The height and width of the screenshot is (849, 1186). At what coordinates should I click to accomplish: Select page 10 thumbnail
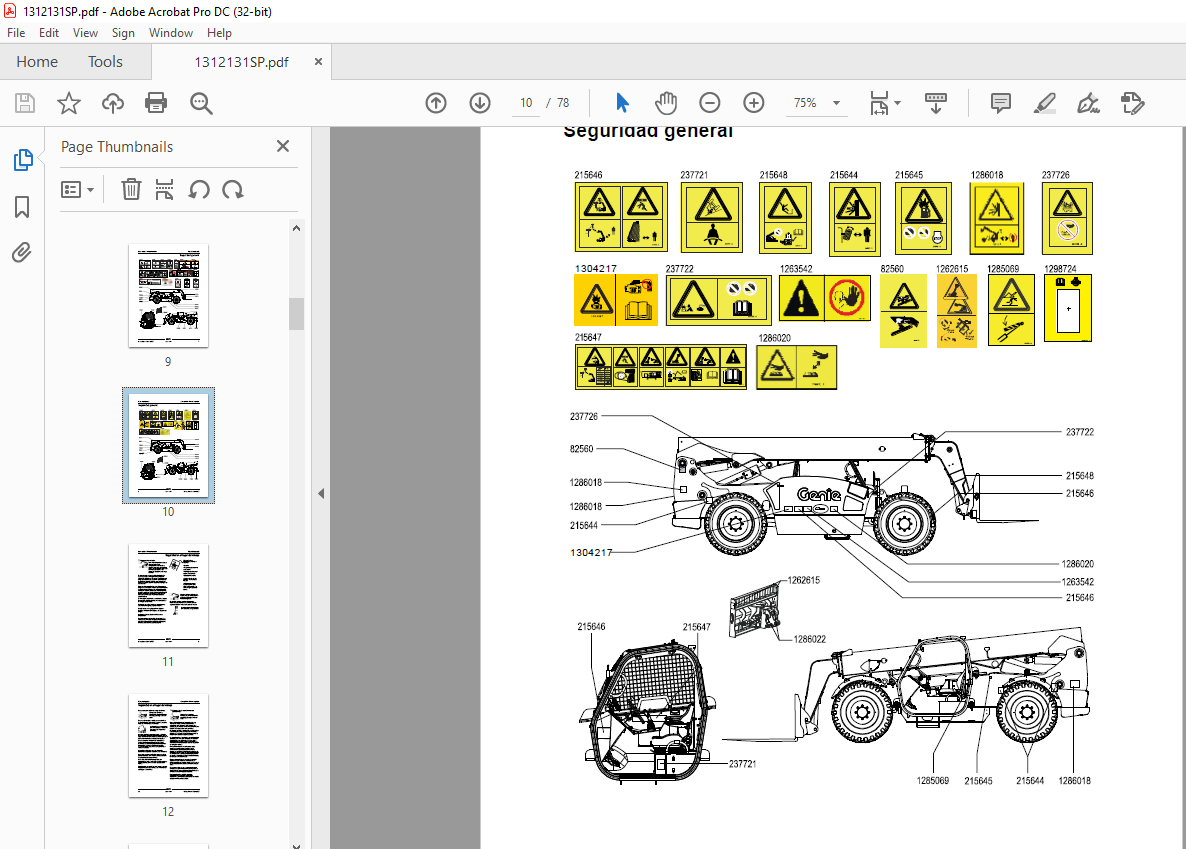168,445
